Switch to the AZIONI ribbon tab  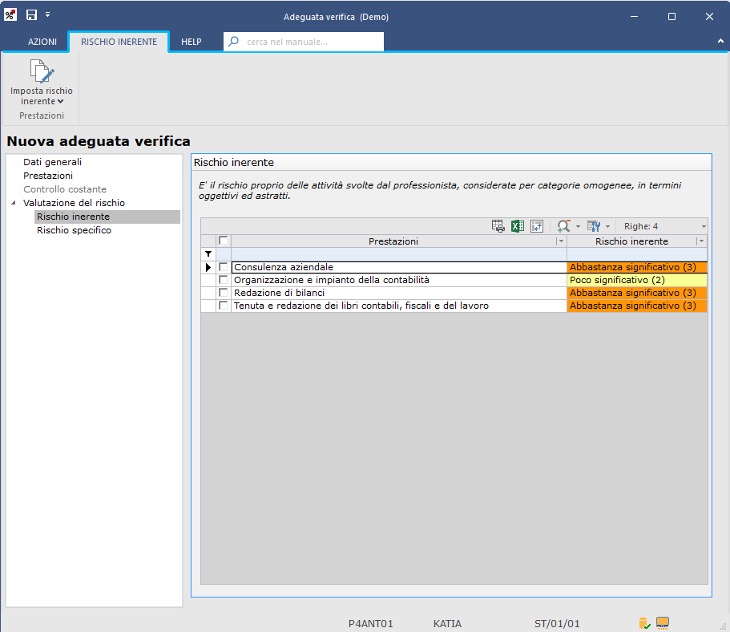click(x=42, y=42)
